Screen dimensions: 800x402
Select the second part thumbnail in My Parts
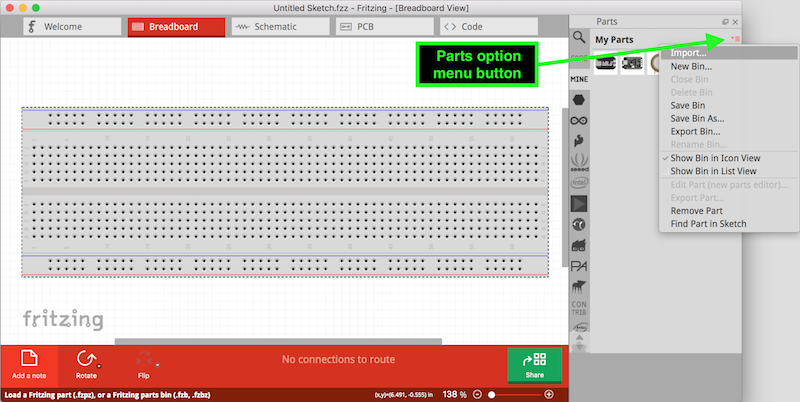[632, 63]
